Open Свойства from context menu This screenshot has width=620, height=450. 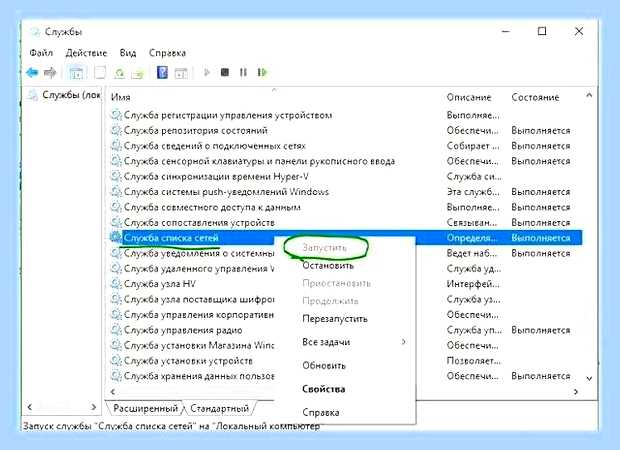click(x=323, y=389)
